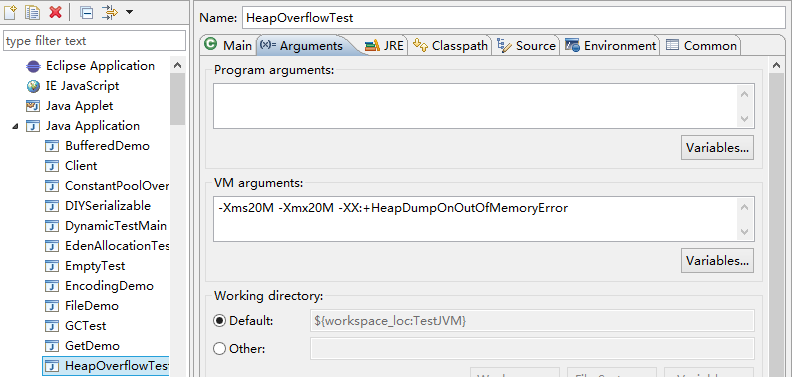Select Eclipse Application in configuration tree
Image resolution: width=792 pixels, height=377 pixels.
pyautogui.click(x=90, y=66)
